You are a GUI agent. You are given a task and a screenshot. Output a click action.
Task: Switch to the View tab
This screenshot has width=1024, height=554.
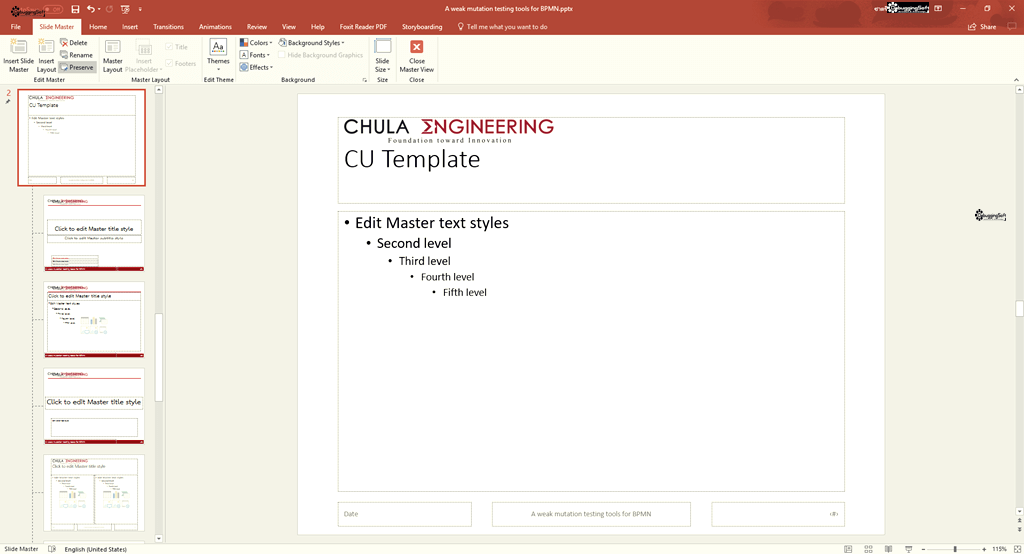[x=289, y=27]
